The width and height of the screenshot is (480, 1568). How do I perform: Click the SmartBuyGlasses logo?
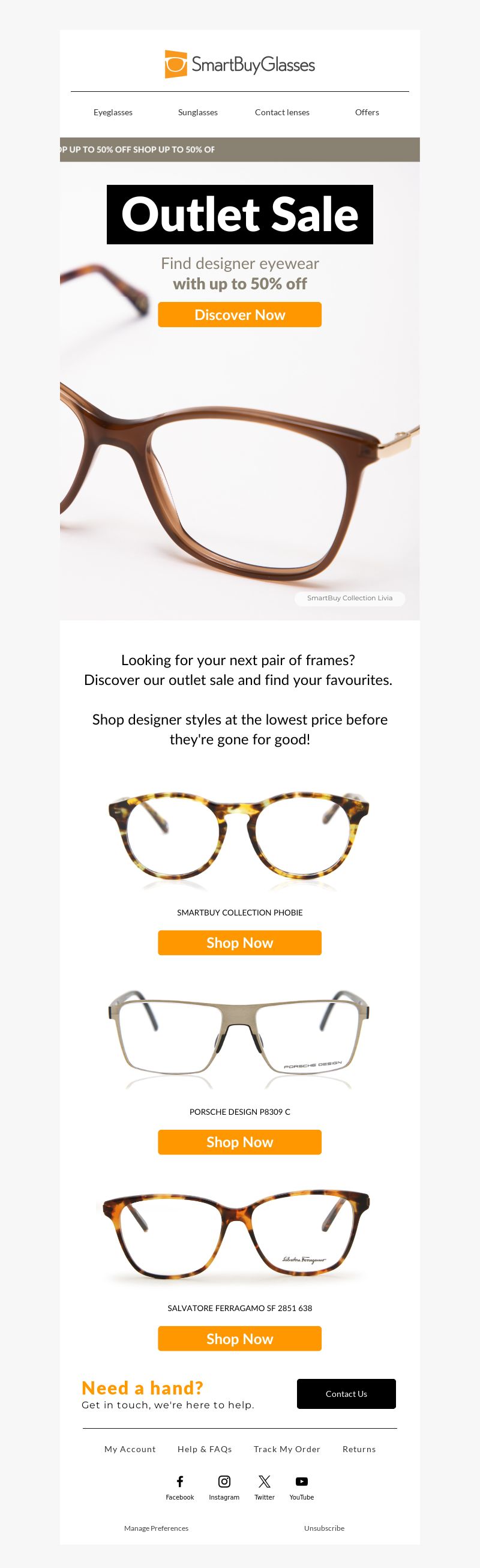pos(239,64)
